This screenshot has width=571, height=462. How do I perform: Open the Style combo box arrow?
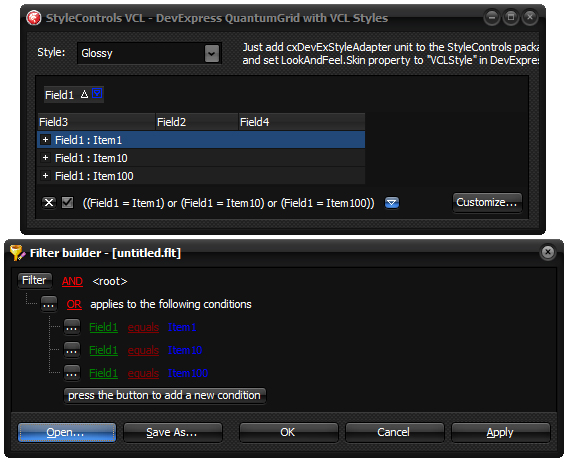coord(212,54)
